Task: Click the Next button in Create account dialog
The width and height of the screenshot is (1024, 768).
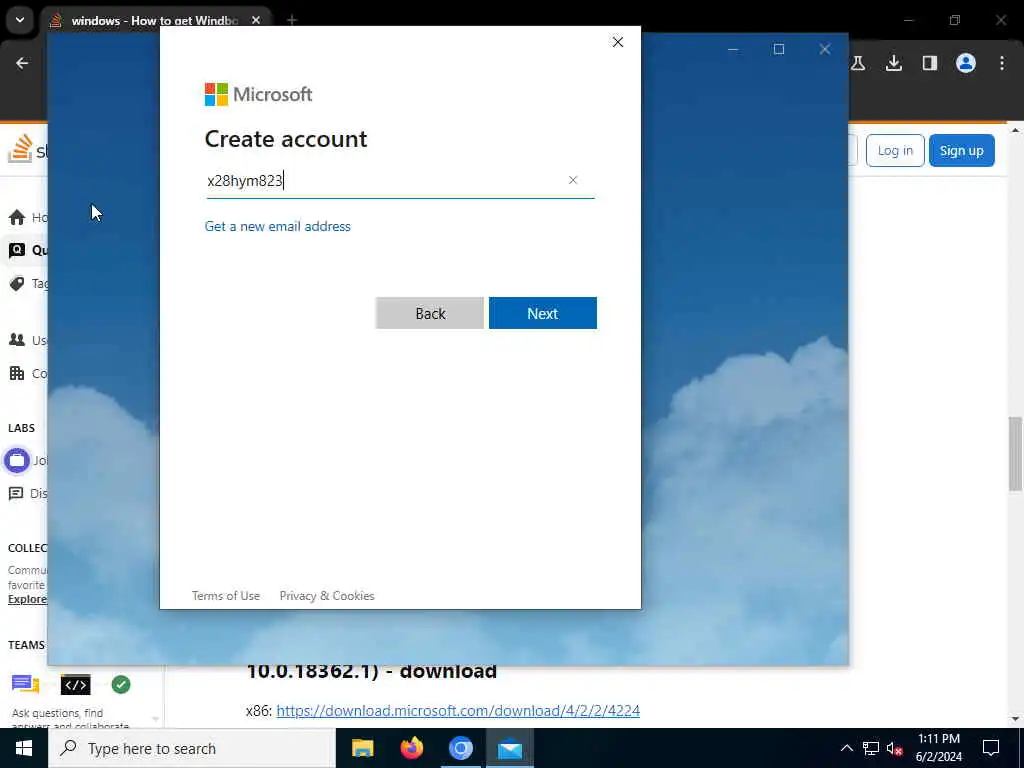Action: pos(542,313)
